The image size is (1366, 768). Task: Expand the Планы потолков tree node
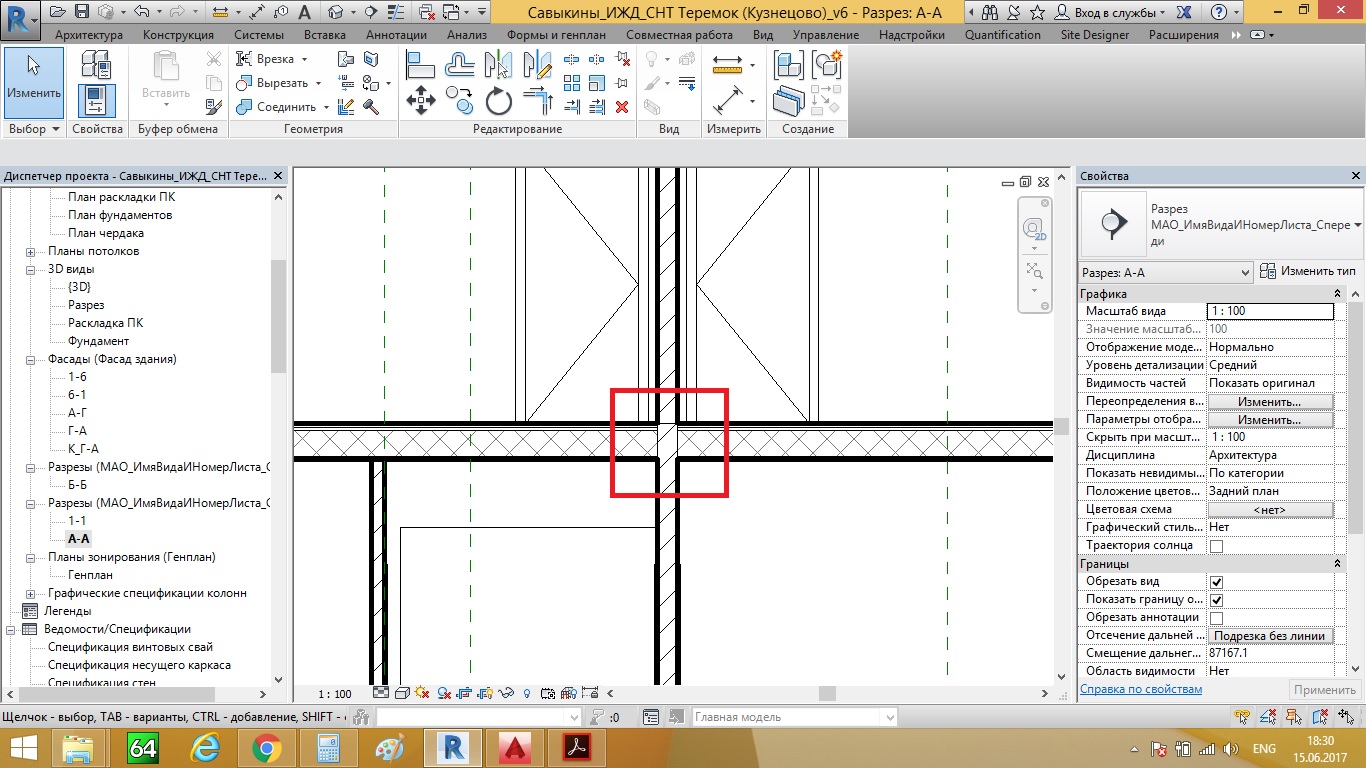click(x=30, y=251)
